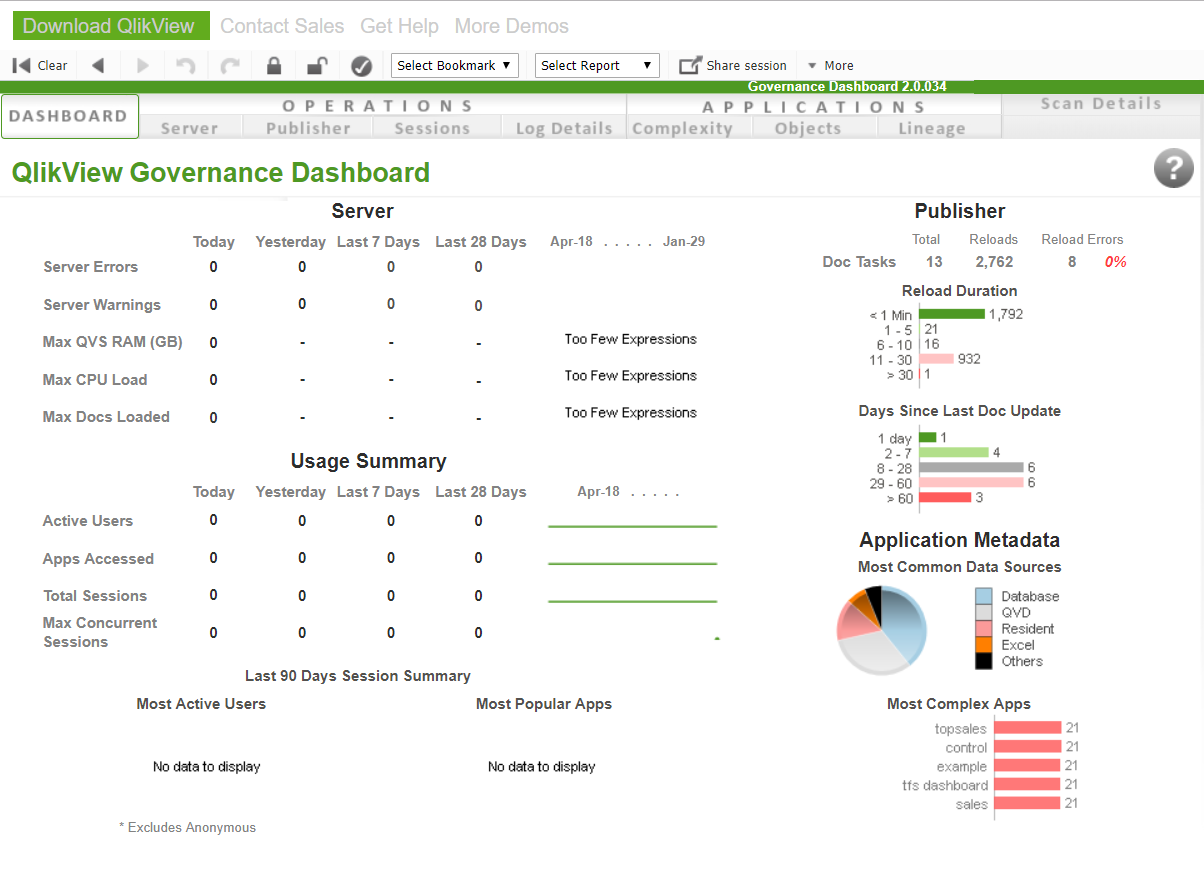Viewport: 1204px width, 895px height.
Task: Follow the Contact Sales link
Action: (x=282, y=26)
